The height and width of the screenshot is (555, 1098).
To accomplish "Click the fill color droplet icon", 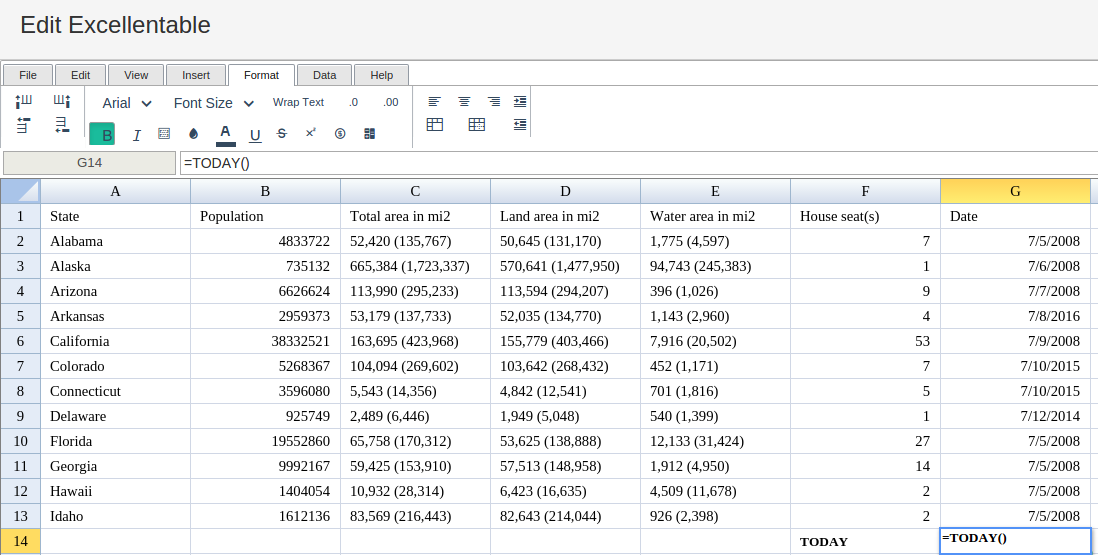I will click(x=194, y=134).
